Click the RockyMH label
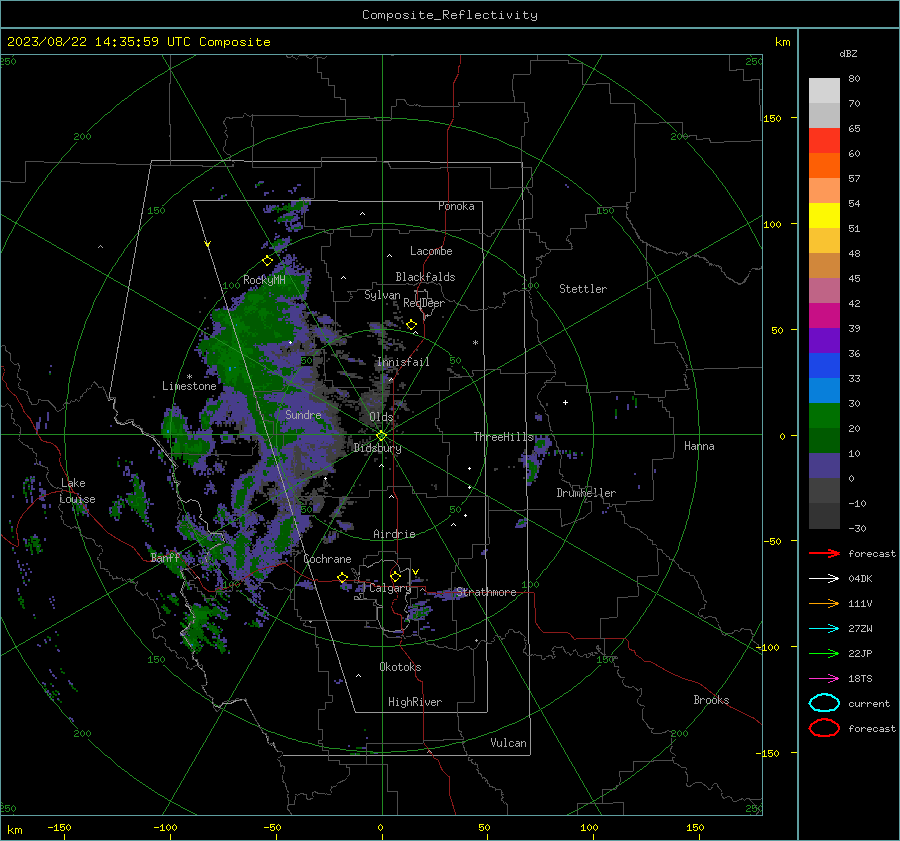Image resolution: width=900 pixels, height=841 pixels. [264, 280]
